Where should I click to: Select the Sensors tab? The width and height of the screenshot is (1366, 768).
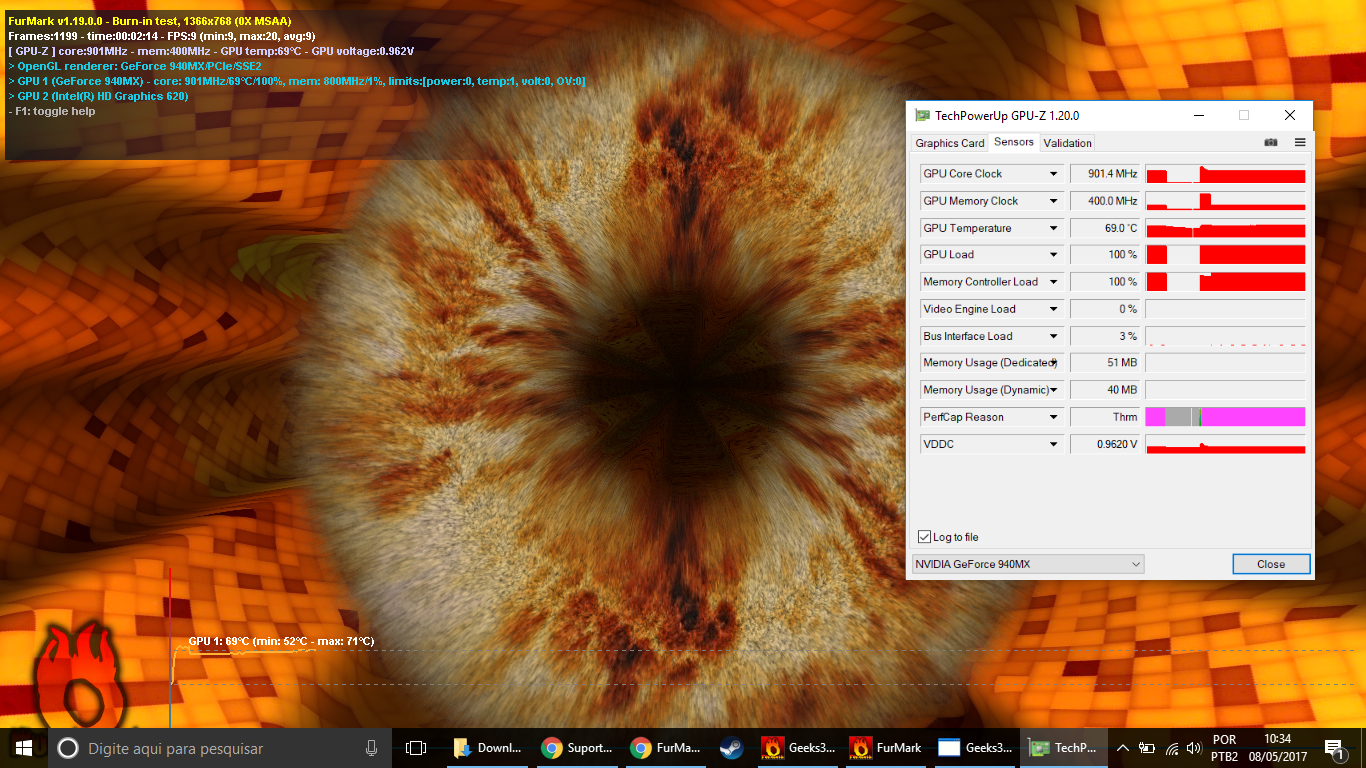tap(1014, 142)
